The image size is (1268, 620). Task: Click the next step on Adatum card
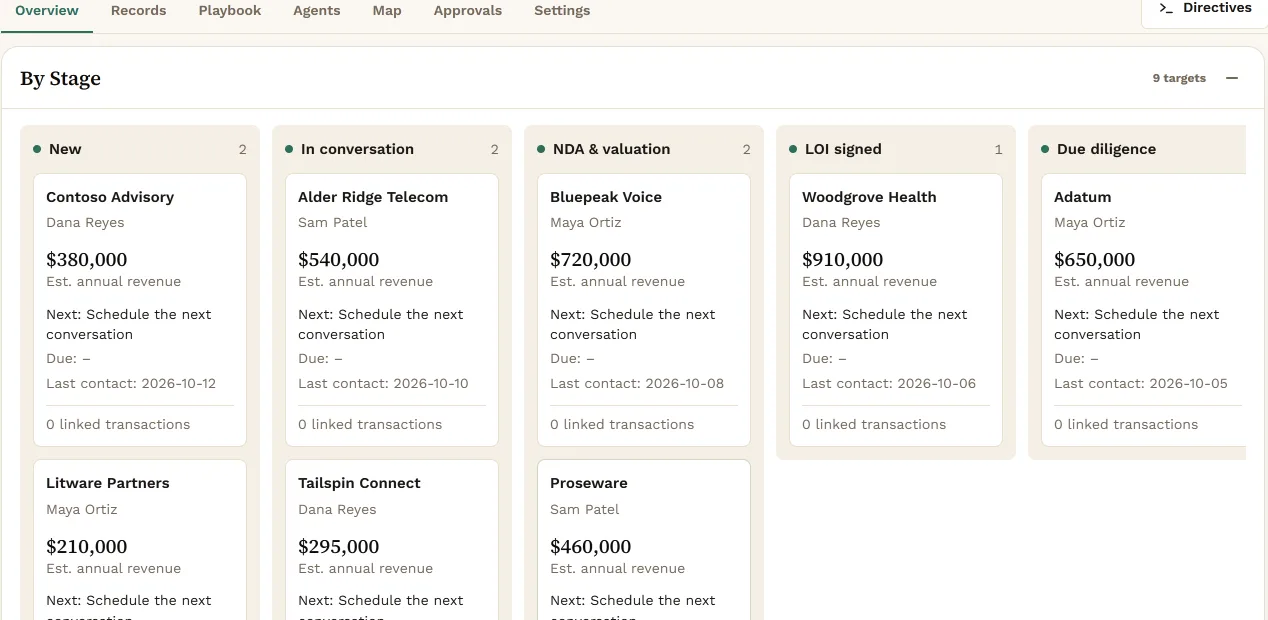(x=1137, y=324)
